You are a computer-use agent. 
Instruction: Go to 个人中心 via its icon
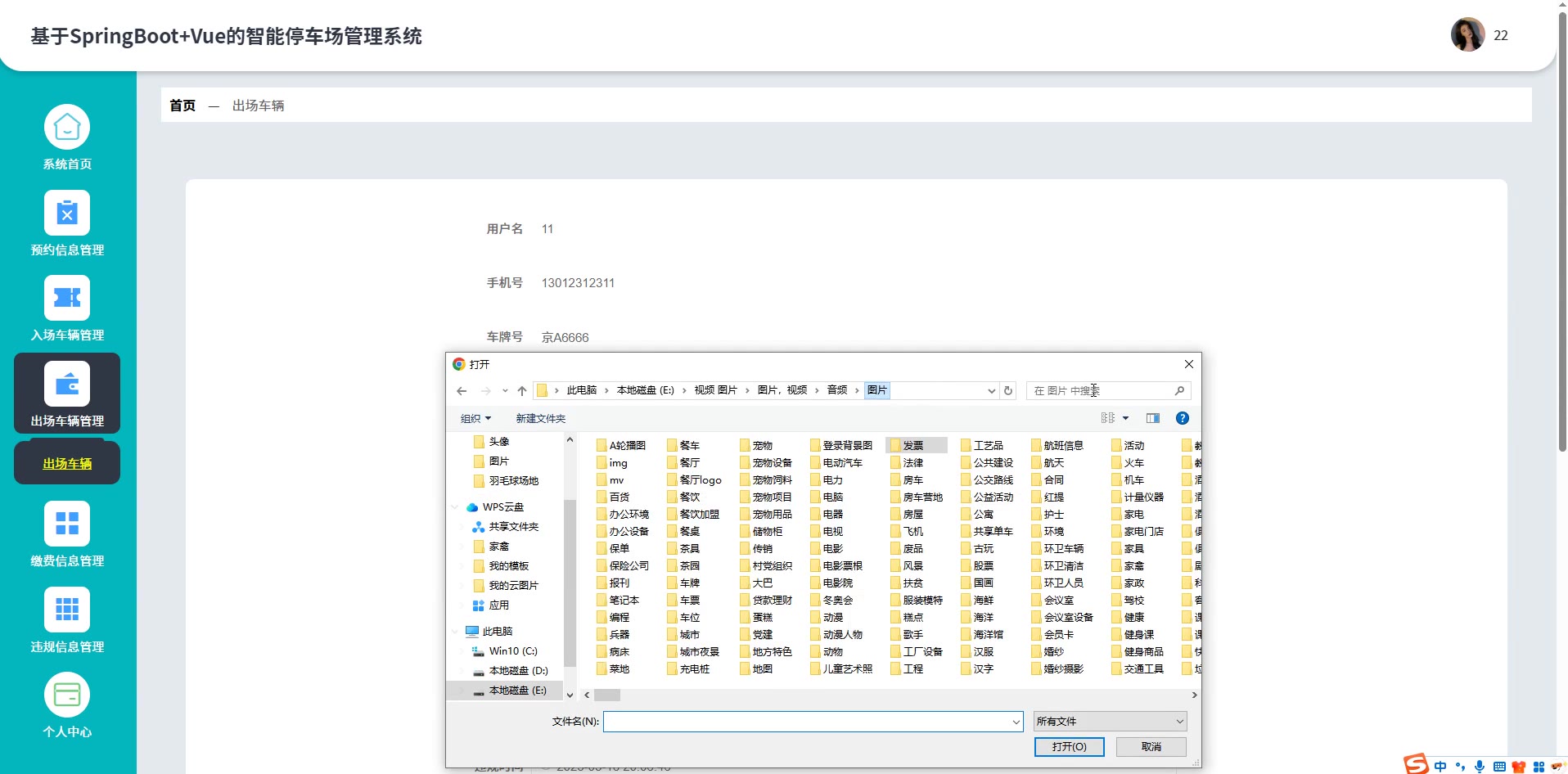[66, 695]
